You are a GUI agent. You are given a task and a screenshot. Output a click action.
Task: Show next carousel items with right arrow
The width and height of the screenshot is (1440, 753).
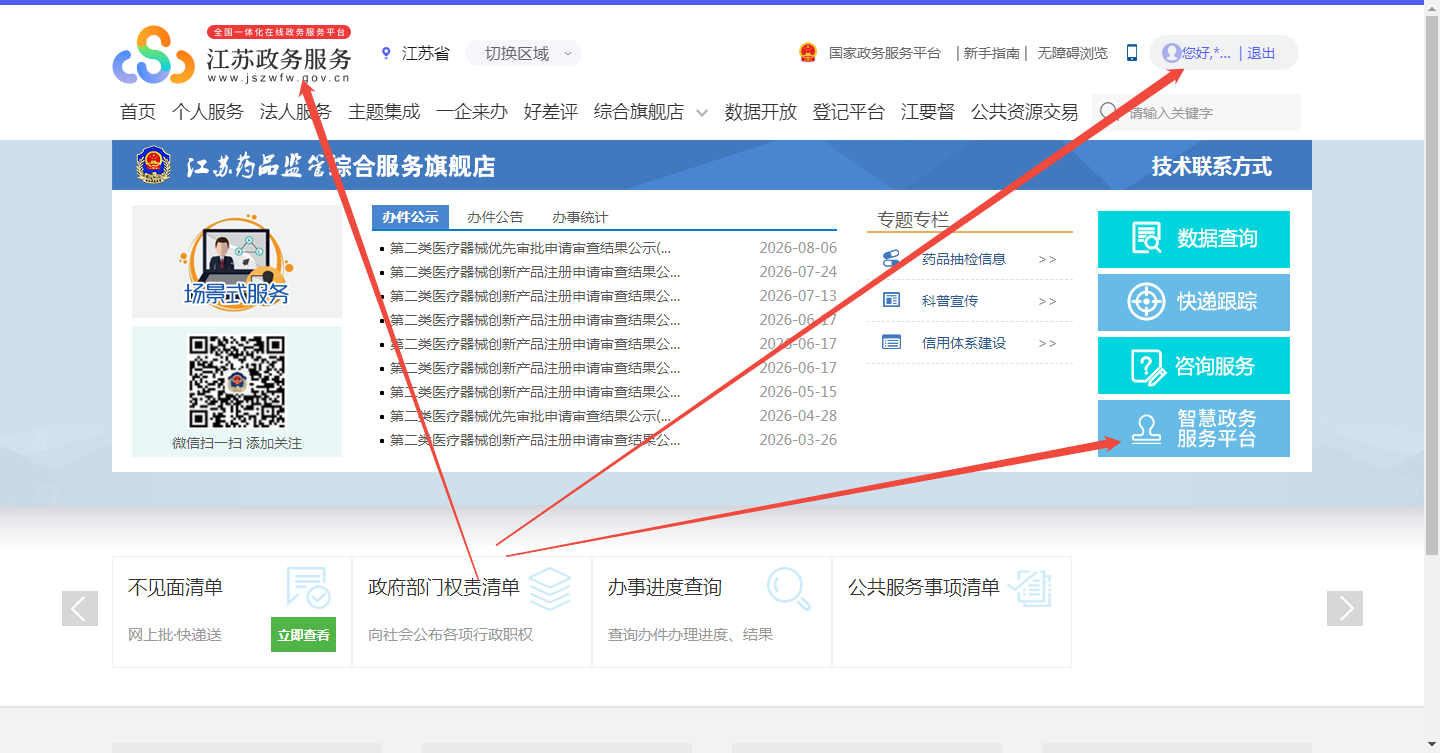pyautogui.click(x=1345, y=608)
